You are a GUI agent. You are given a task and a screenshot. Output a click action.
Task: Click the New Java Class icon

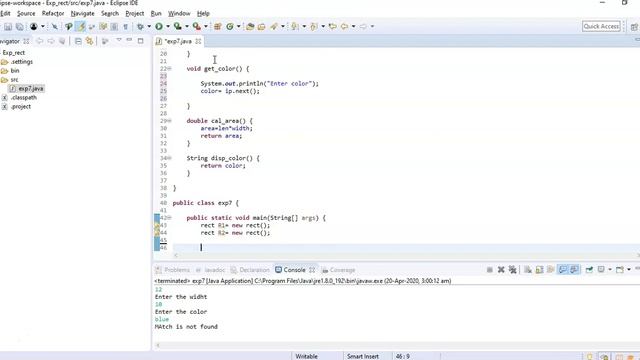[x=230, y=27]
